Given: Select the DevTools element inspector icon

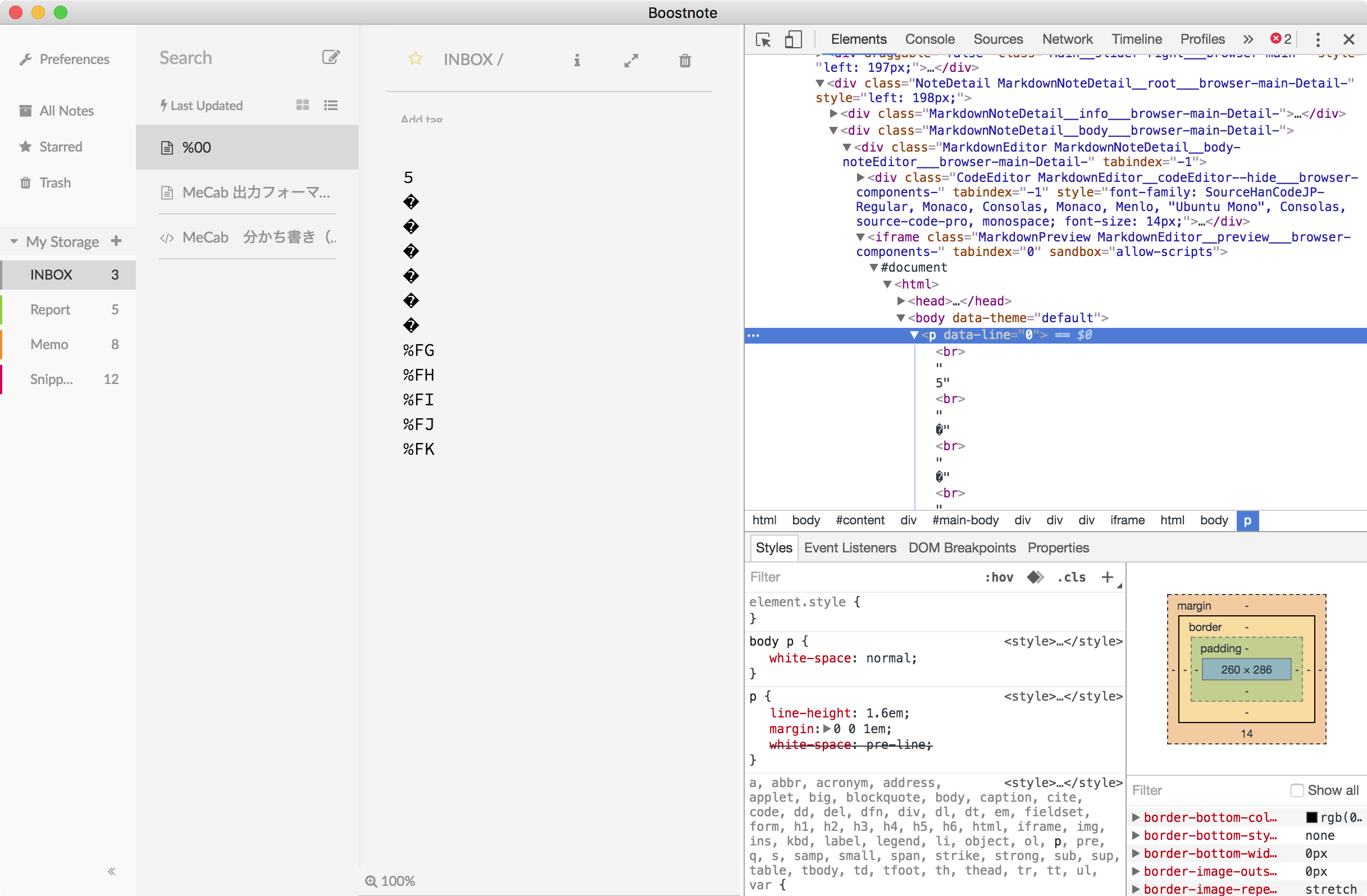Looking at the screenshot, I should (763, 40).
